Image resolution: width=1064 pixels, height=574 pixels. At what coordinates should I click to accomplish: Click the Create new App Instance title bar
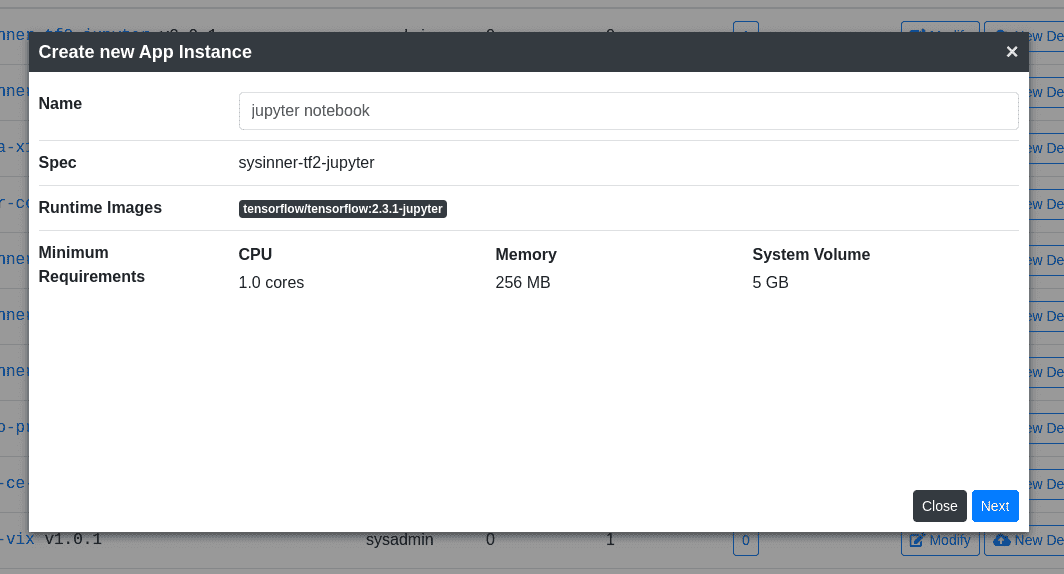pos(529,52)
